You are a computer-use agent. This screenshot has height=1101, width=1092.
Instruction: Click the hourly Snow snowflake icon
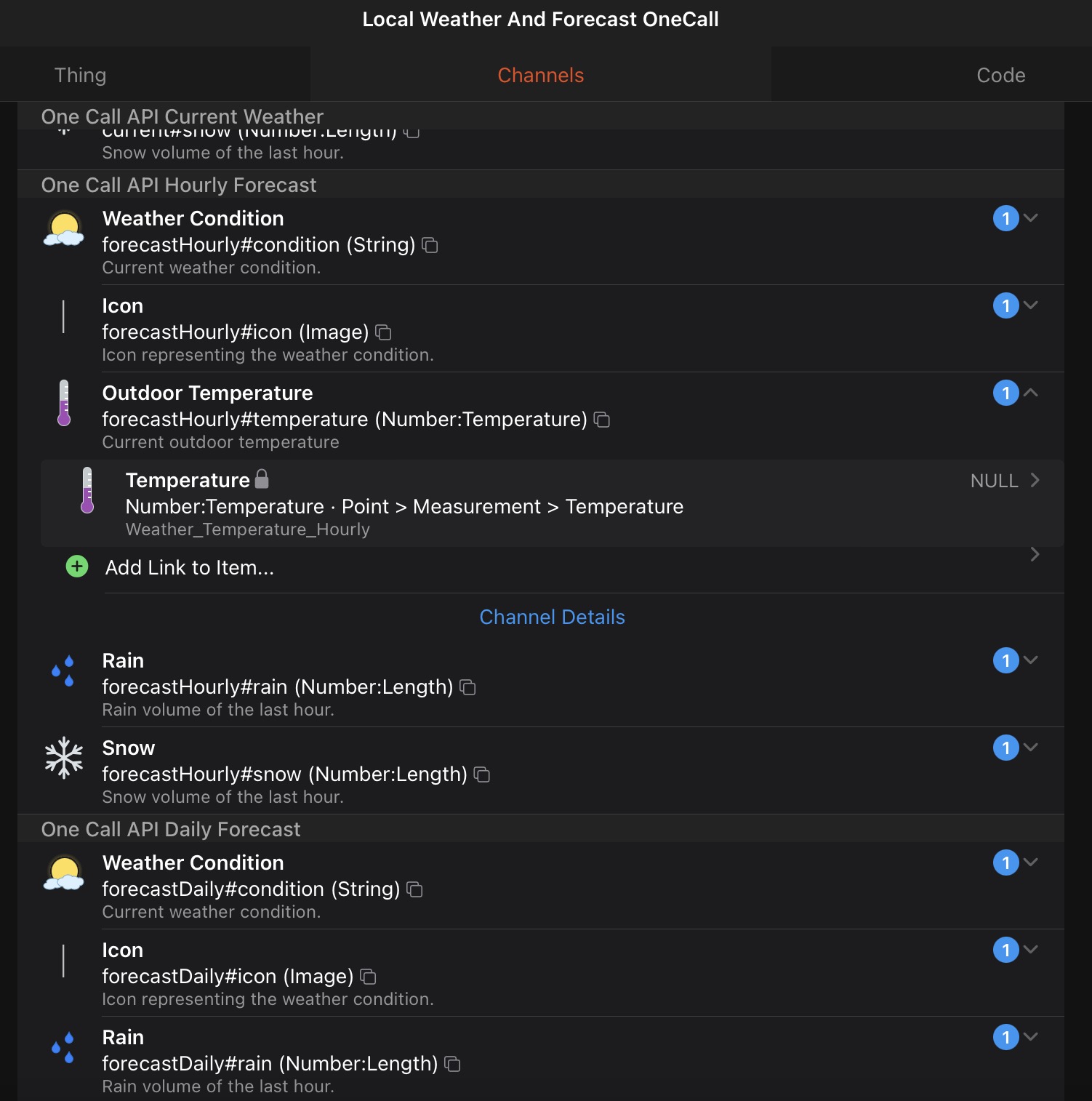tap(64, 758)
